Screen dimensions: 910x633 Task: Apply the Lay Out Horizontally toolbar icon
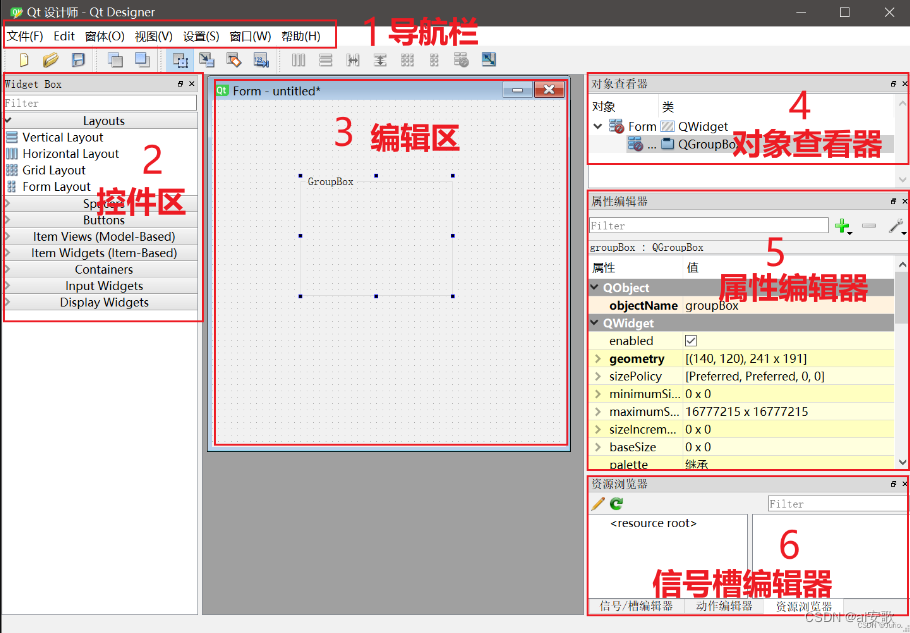pyautogui.click(x=298, y=60)
